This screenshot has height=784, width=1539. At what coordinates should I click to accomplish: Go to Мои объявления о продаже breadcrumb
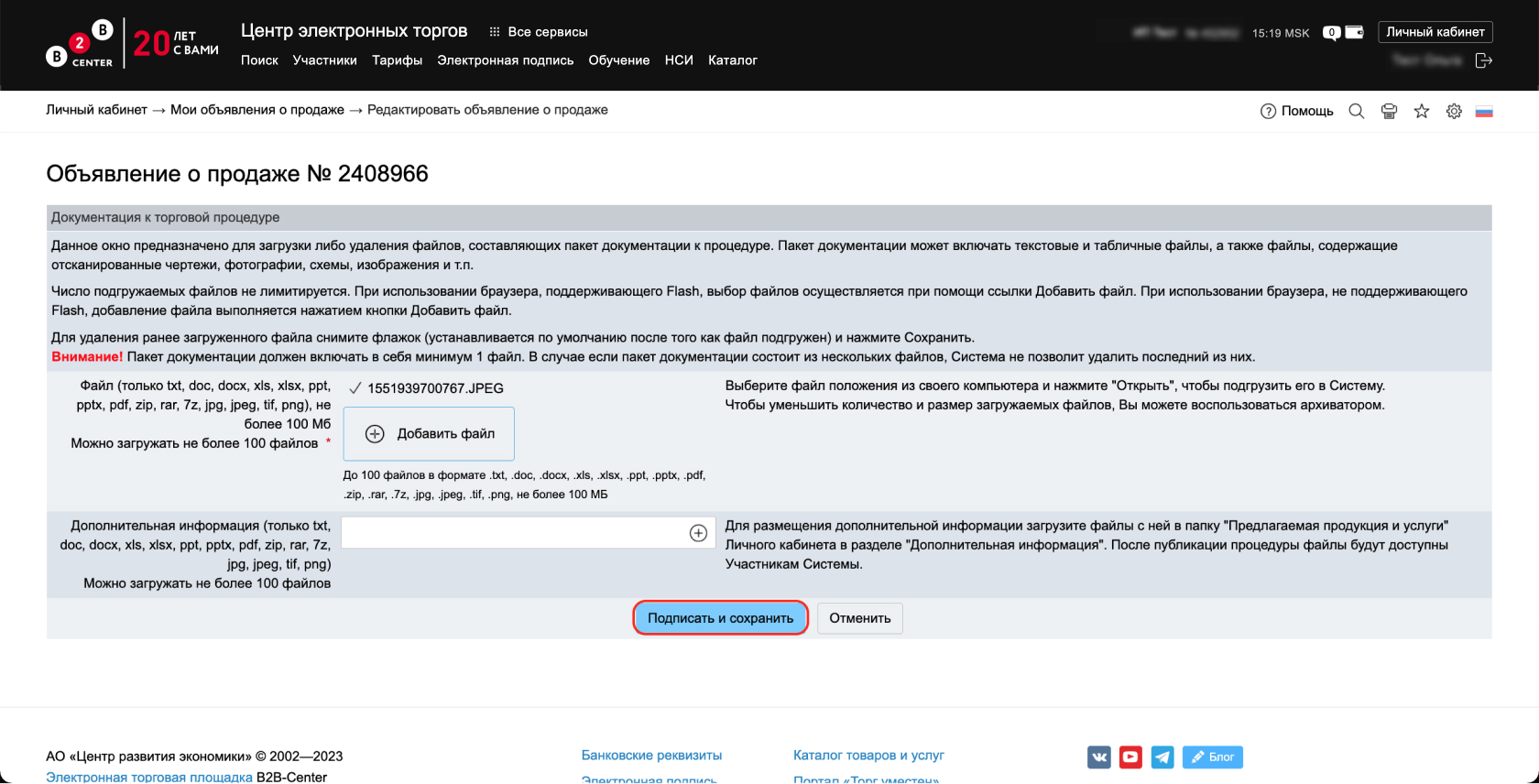[x=256, y=110]
